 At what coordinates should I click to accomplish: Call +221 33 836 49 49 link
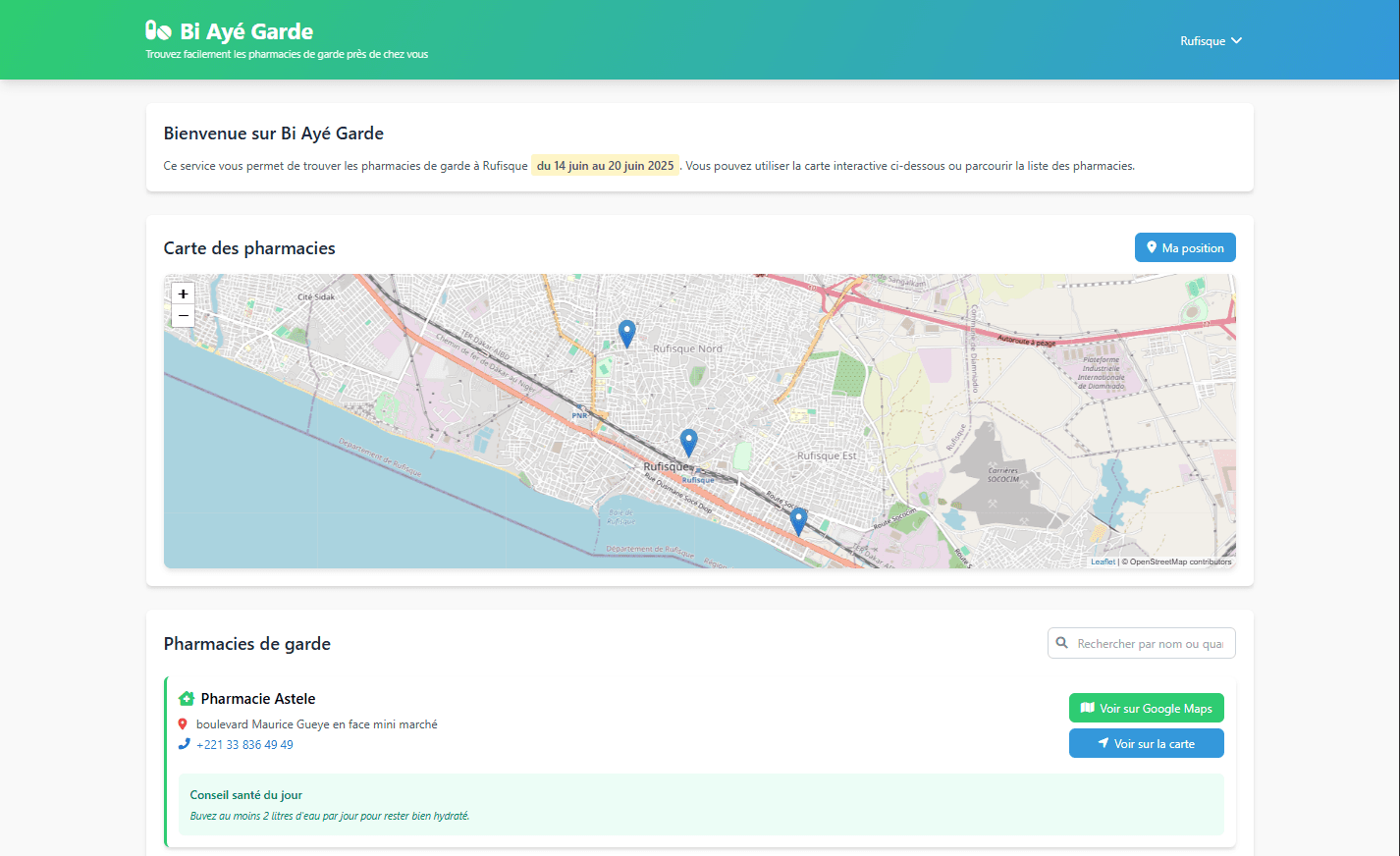click(x=244, y=745)
